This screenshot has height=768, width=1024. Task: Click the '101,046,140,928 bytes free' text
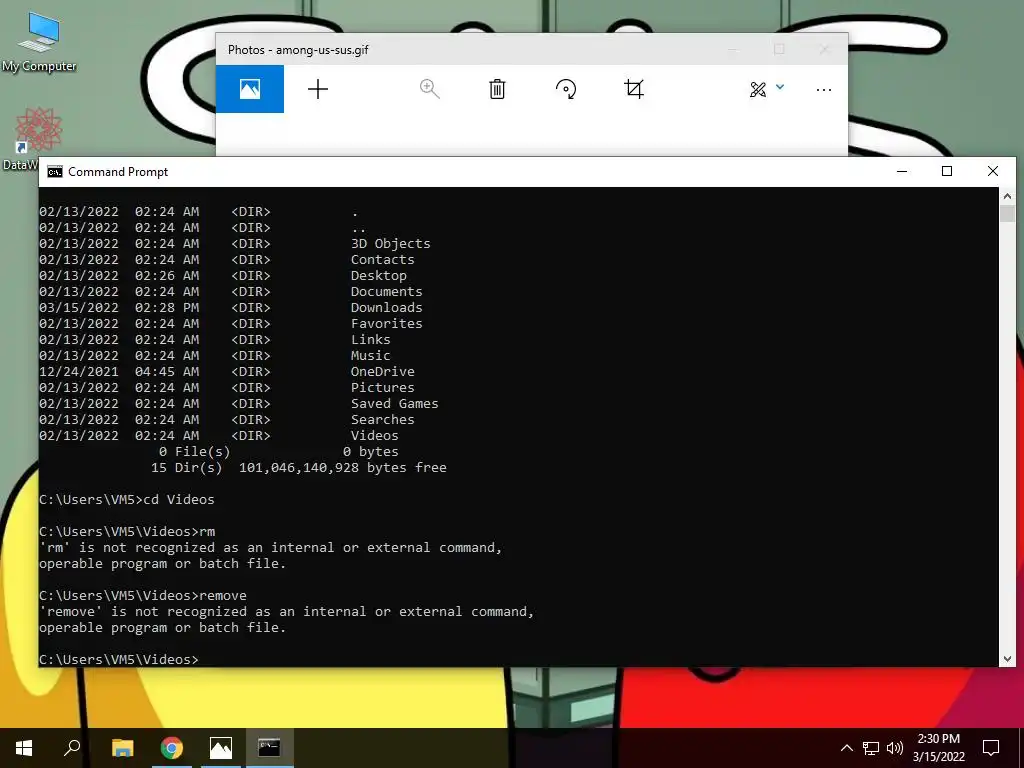(343, 468)
